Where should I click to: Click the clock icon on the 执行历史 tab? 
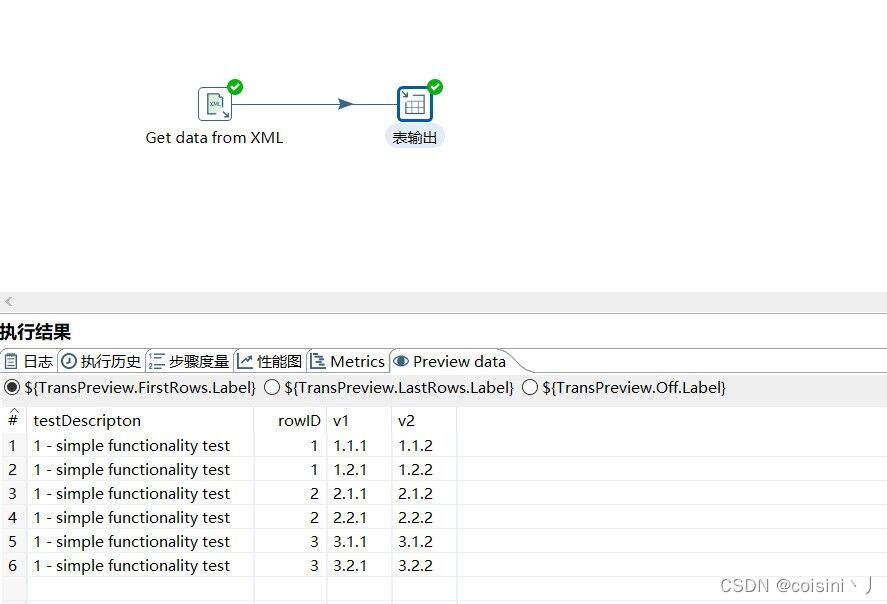point(68,361)
